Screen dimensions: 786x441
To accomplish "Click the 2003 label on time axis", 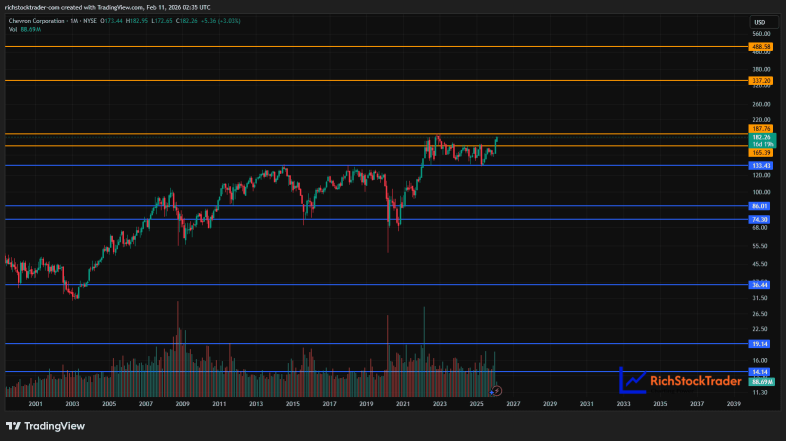I will [x=72, y=404].
